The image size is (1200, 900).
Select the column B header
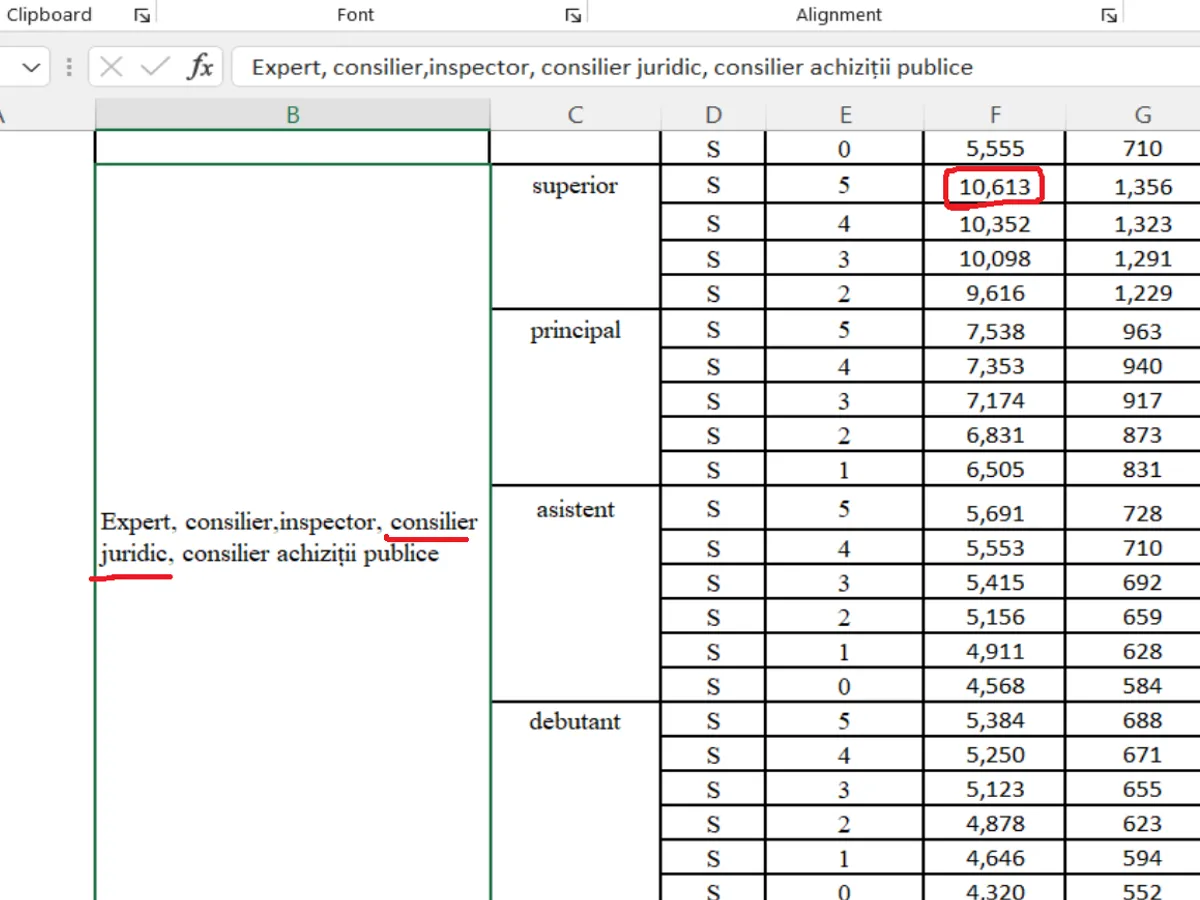coord(292,115)
